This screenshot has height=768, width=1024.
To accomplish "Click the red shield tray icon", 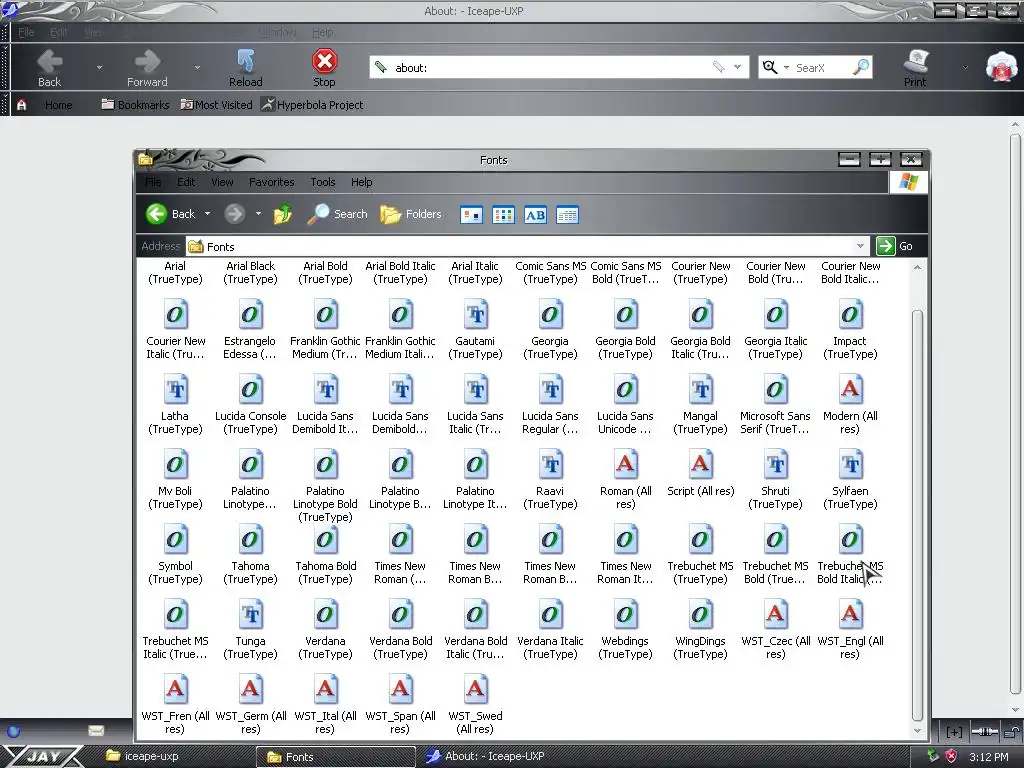I will pyautogui.click(x=951, y=756).
